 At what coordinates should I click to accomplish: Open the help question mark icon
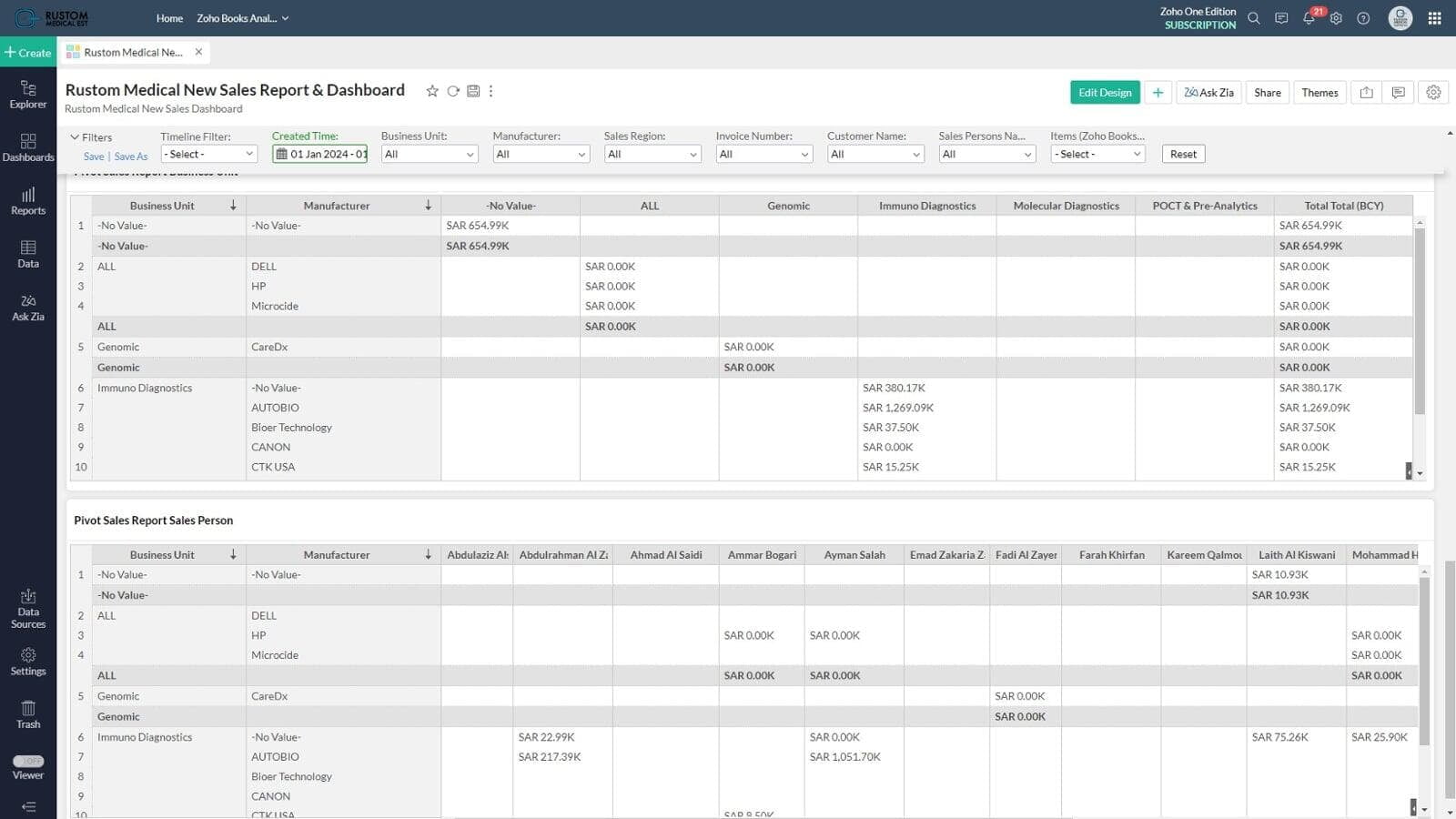click(x=1363, y=18)
